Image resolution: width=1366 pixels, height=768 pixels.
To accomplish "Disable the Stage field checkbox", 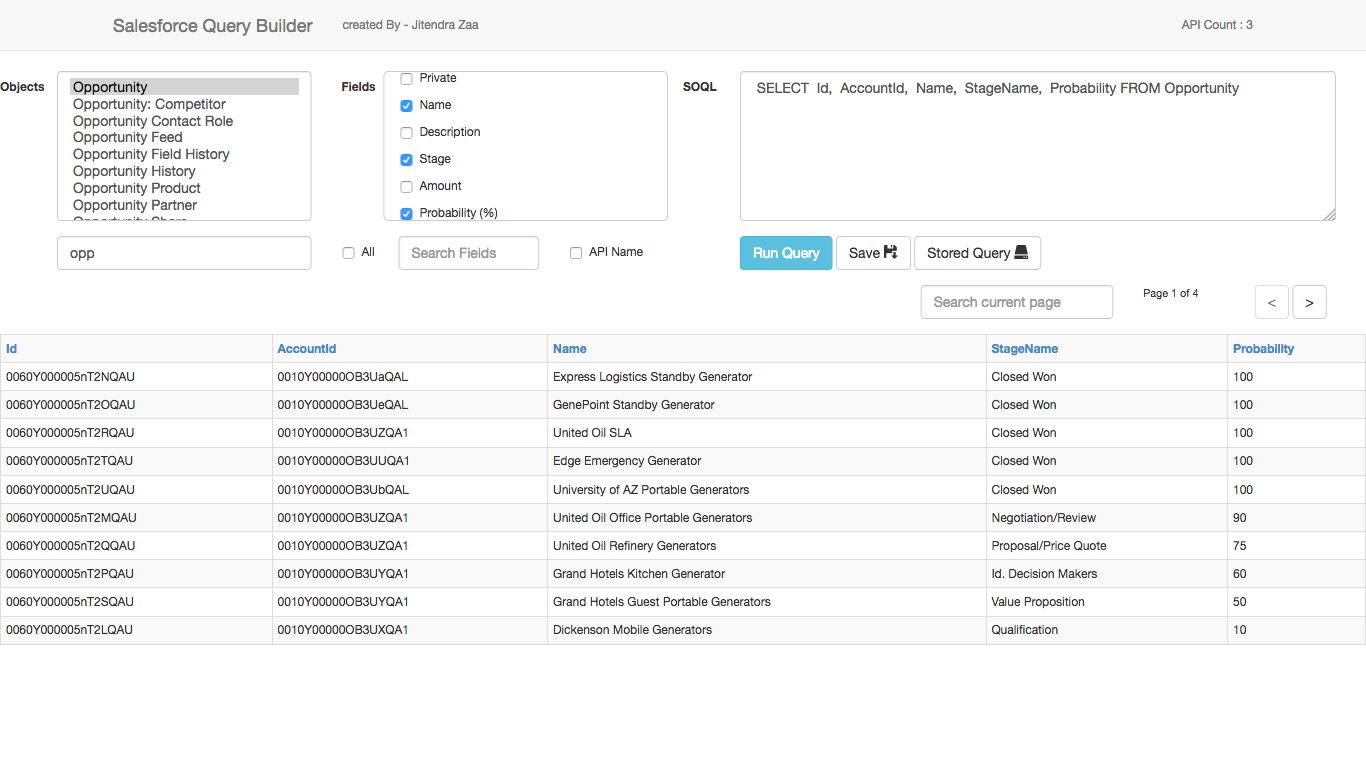I will (x=406, y=159).
